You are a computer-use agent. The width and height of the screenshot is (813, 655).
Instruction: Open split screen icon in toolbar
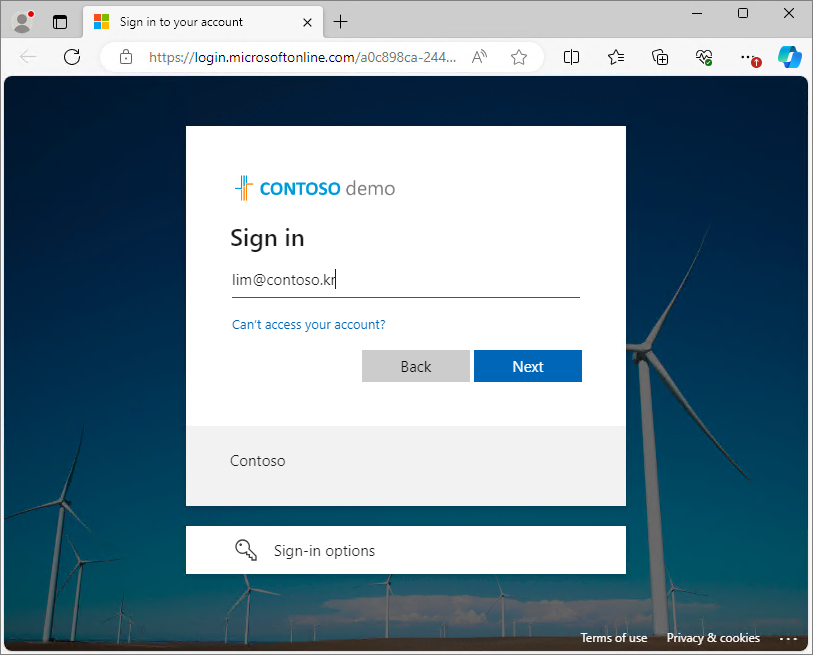pyautogui.click(x=571, y=57)
